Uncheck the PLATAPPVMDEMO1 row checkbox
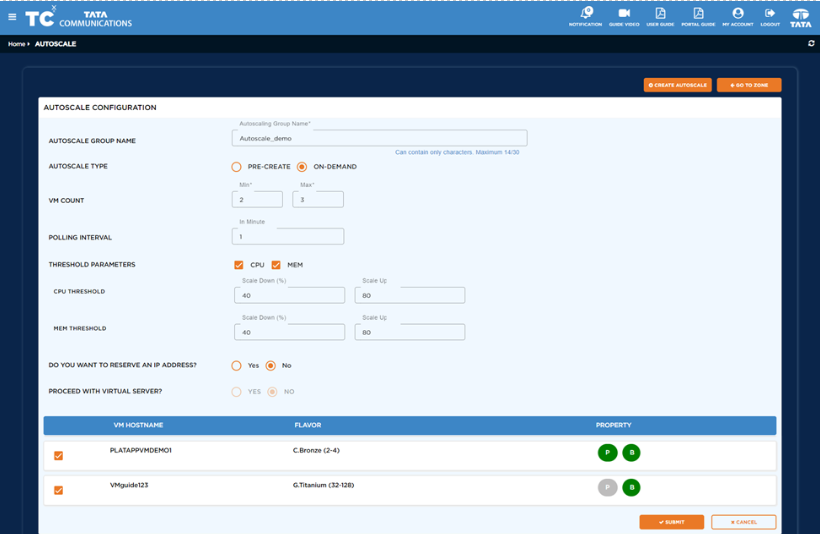The image size is (820, 534). (59, 456)
